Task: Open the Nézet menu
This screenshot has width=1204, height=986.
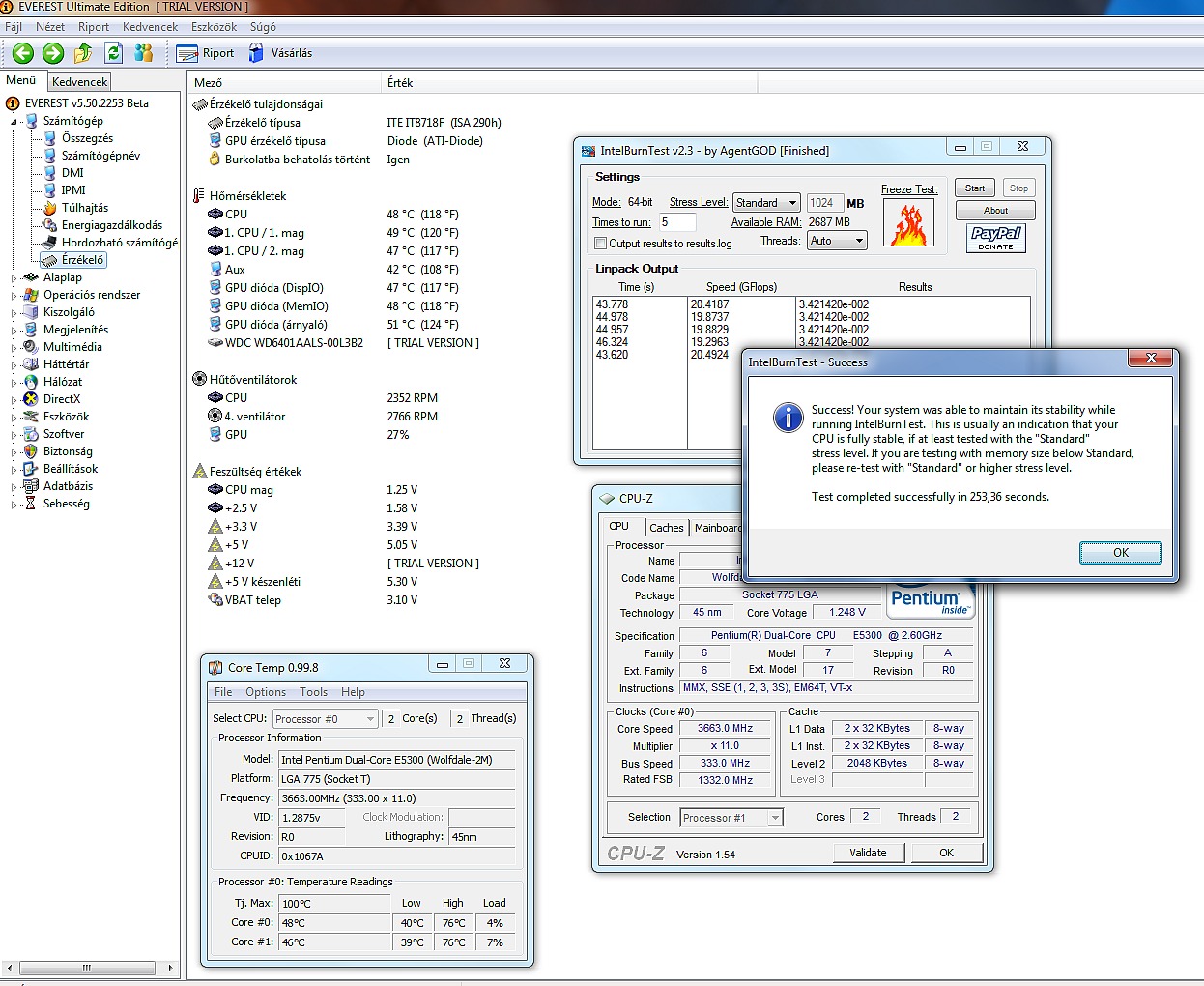Action: point(50,27)
